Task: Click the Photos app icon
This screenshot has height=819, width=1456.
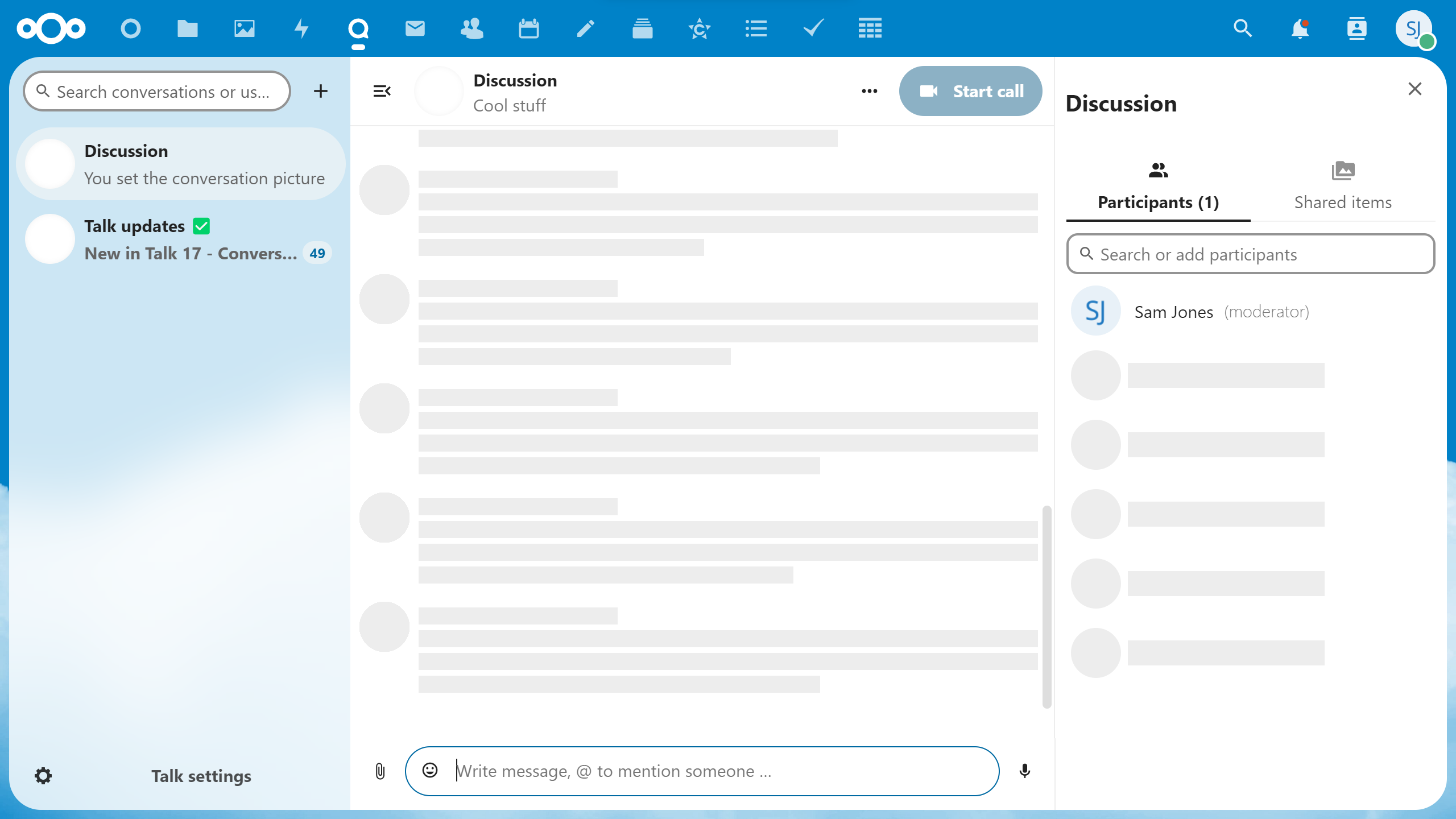Action: click(244, 28)
